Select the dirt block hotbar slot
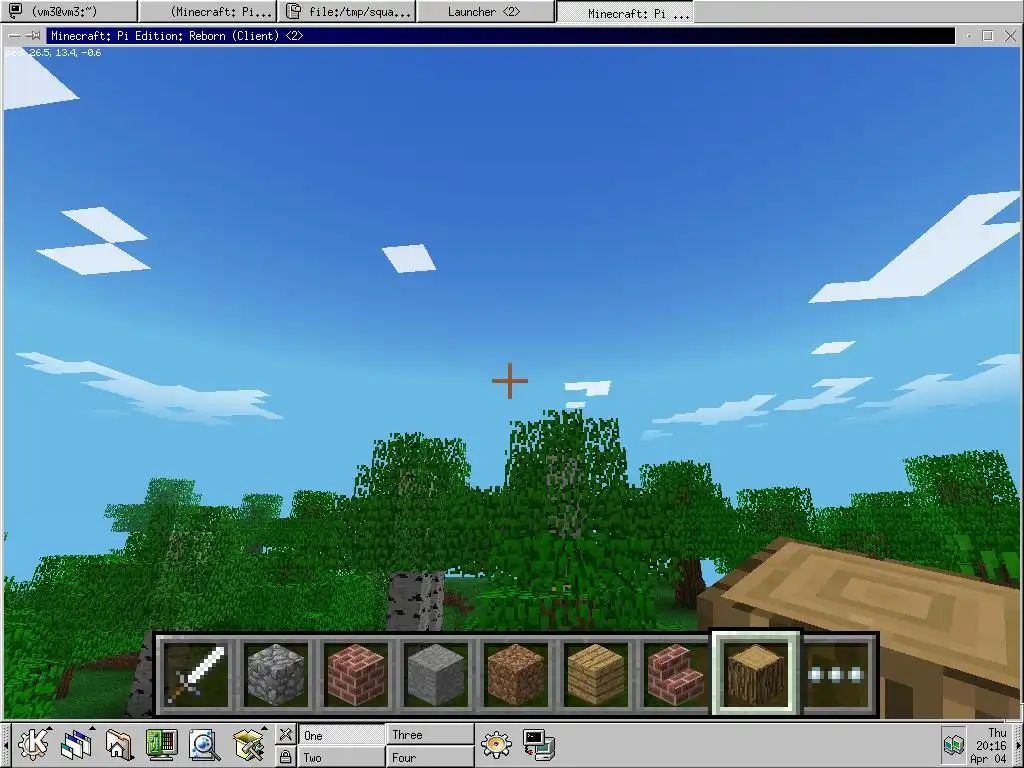 point(515,674)
